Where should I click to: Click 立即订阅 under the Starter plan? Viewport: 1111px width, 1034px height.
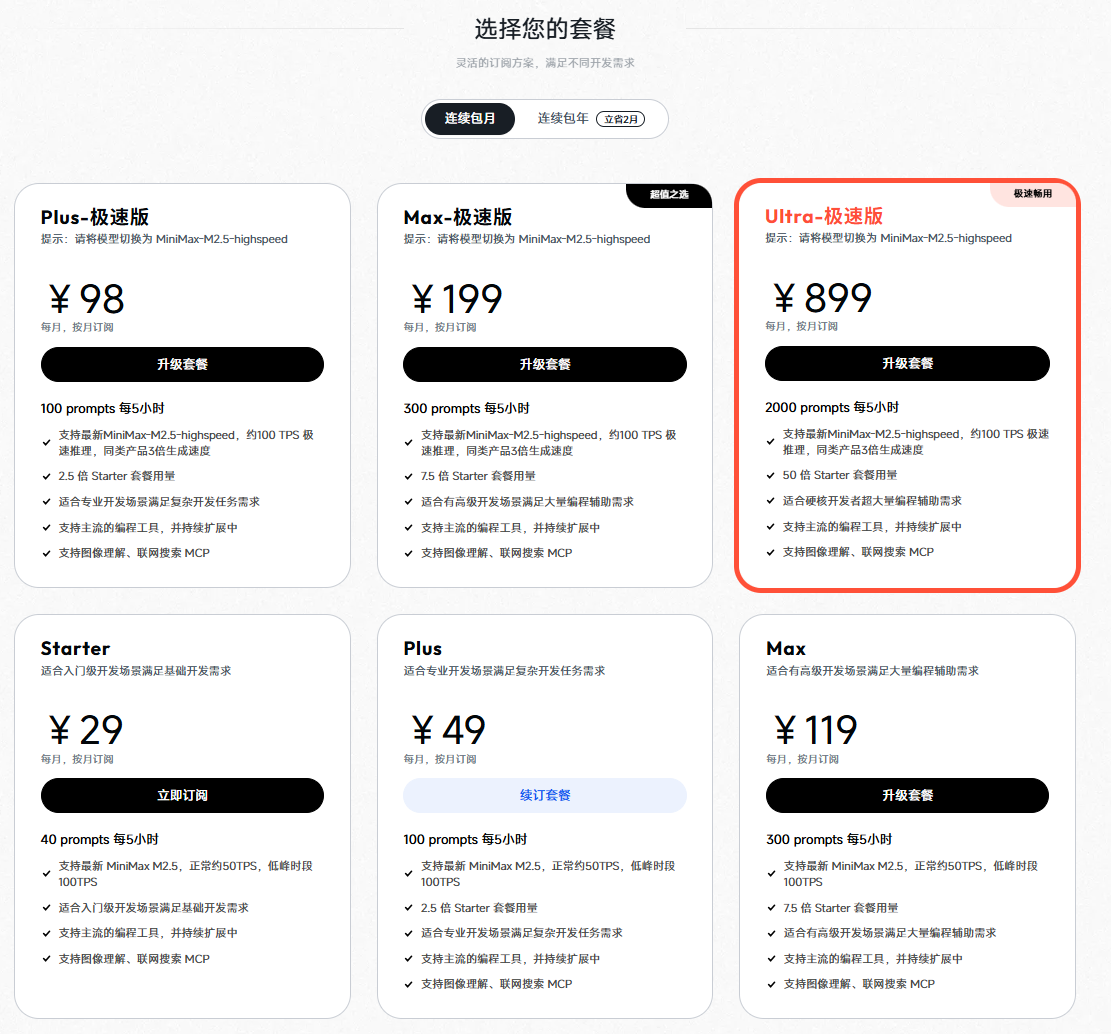coord(182,795)
